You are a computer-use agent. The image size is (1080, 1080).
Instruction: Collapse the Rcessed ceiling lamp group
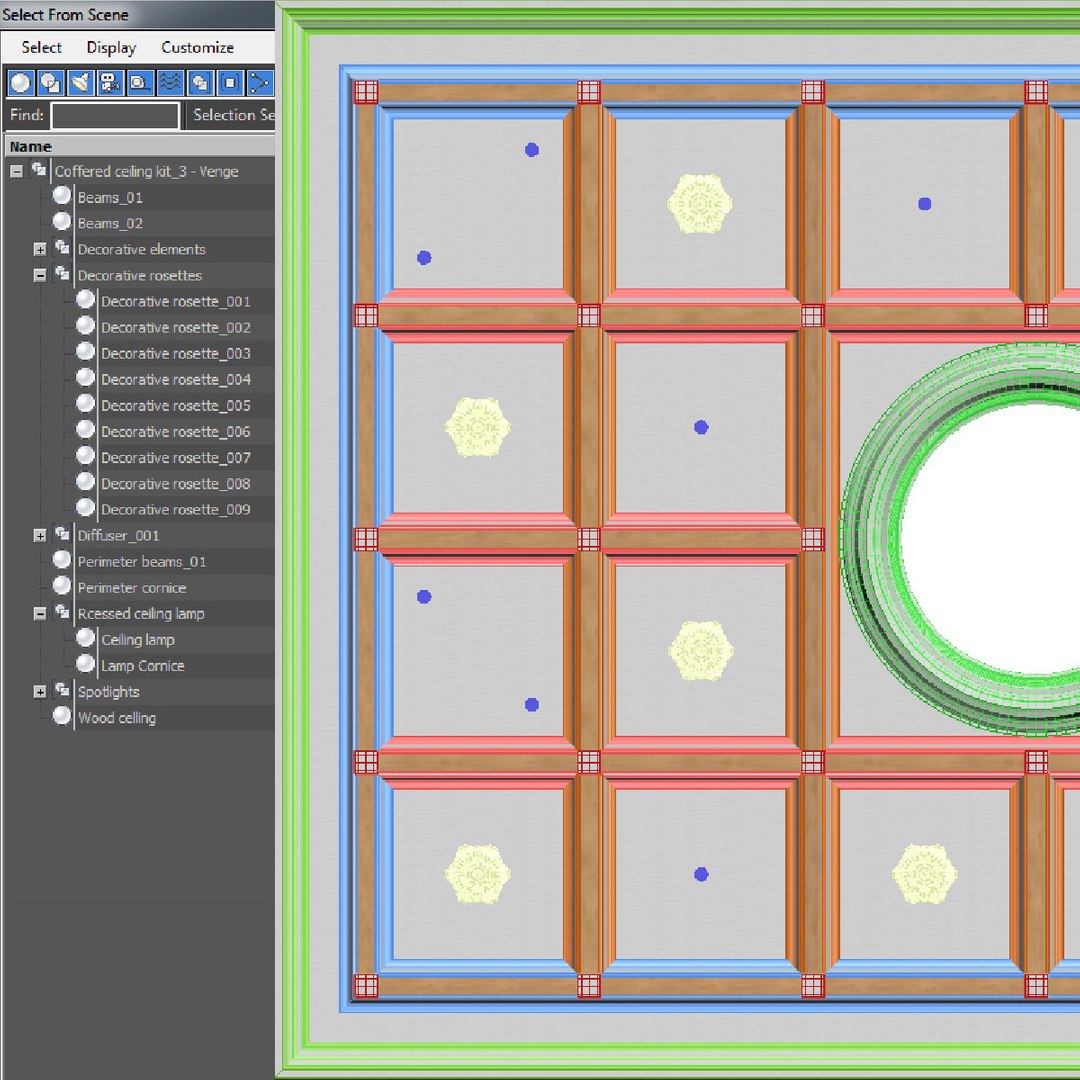click(x=40, y=614)
